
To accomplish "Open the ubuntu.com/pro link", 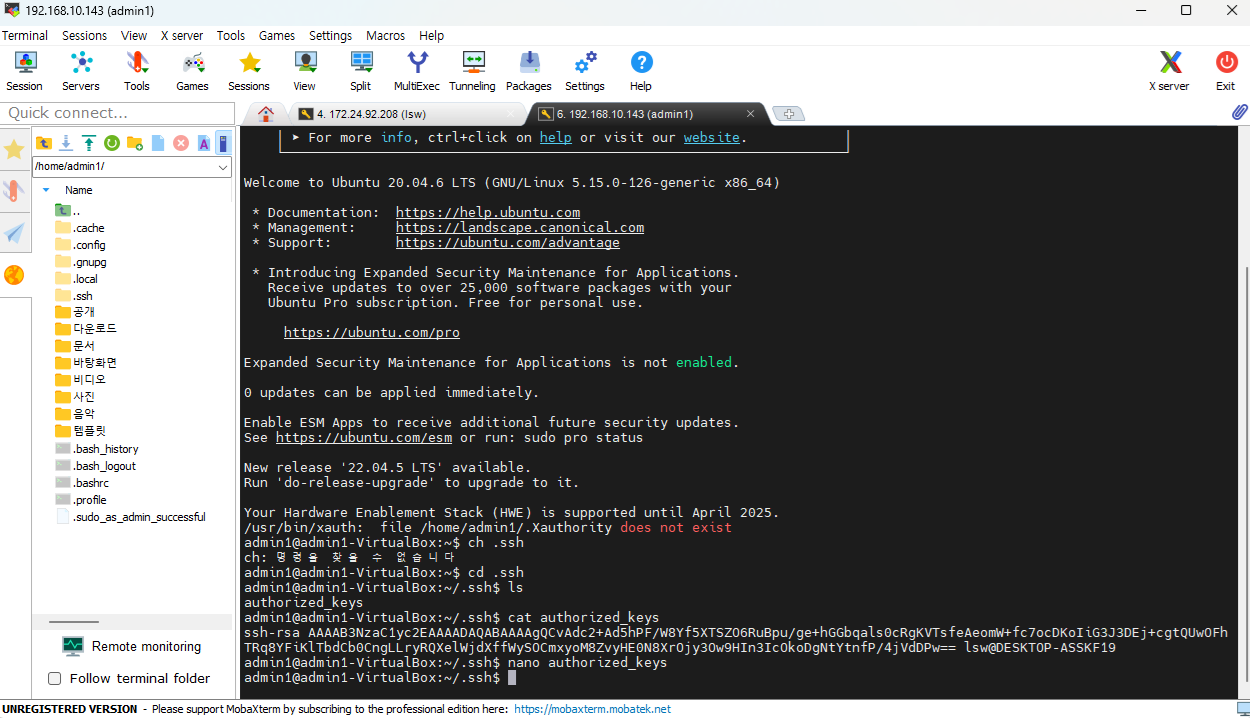I will click(372, 333).
